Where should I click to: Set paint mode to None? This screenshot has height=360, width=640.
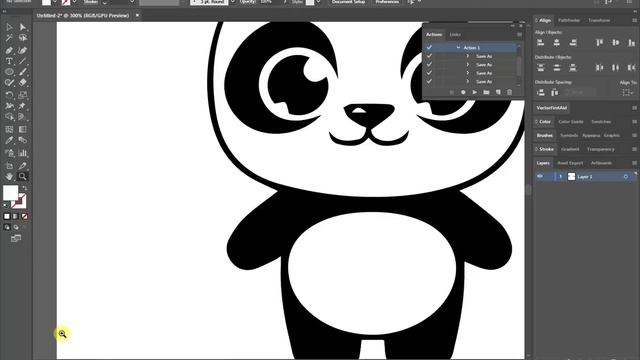coord(24,216)
